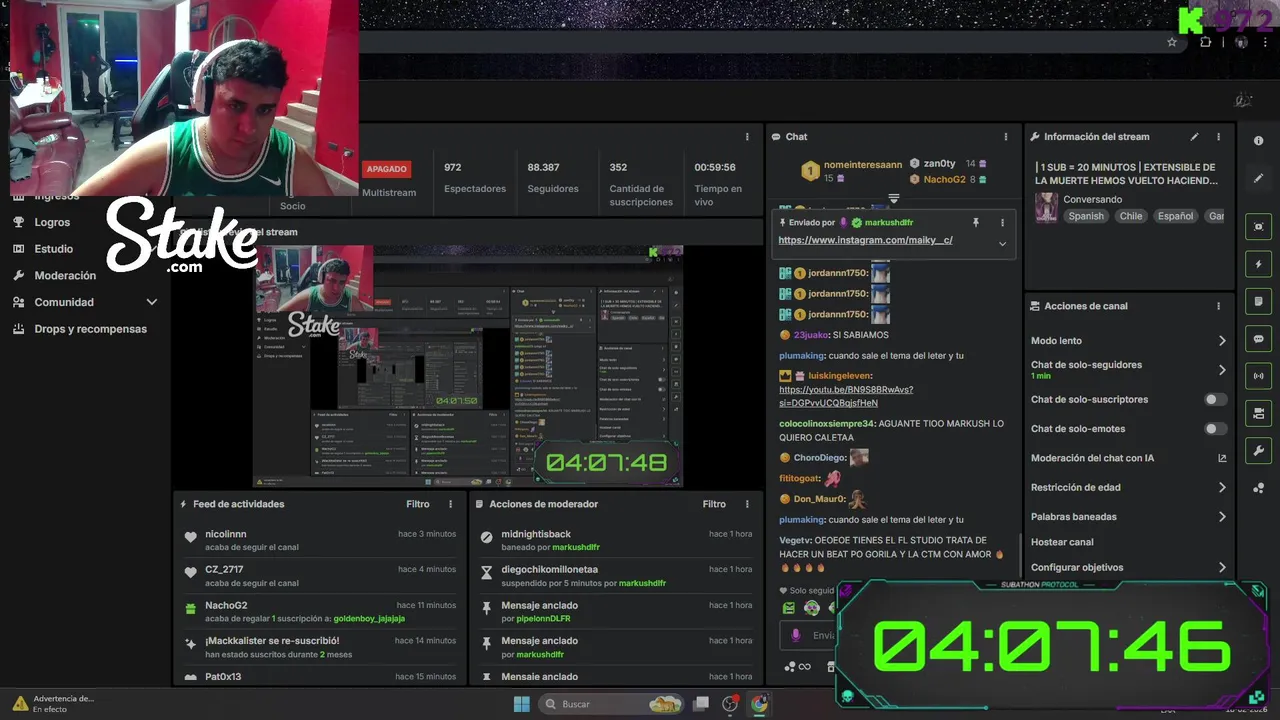Expand Comunidad sidebar menu chevron

click(x=152, y=302)
